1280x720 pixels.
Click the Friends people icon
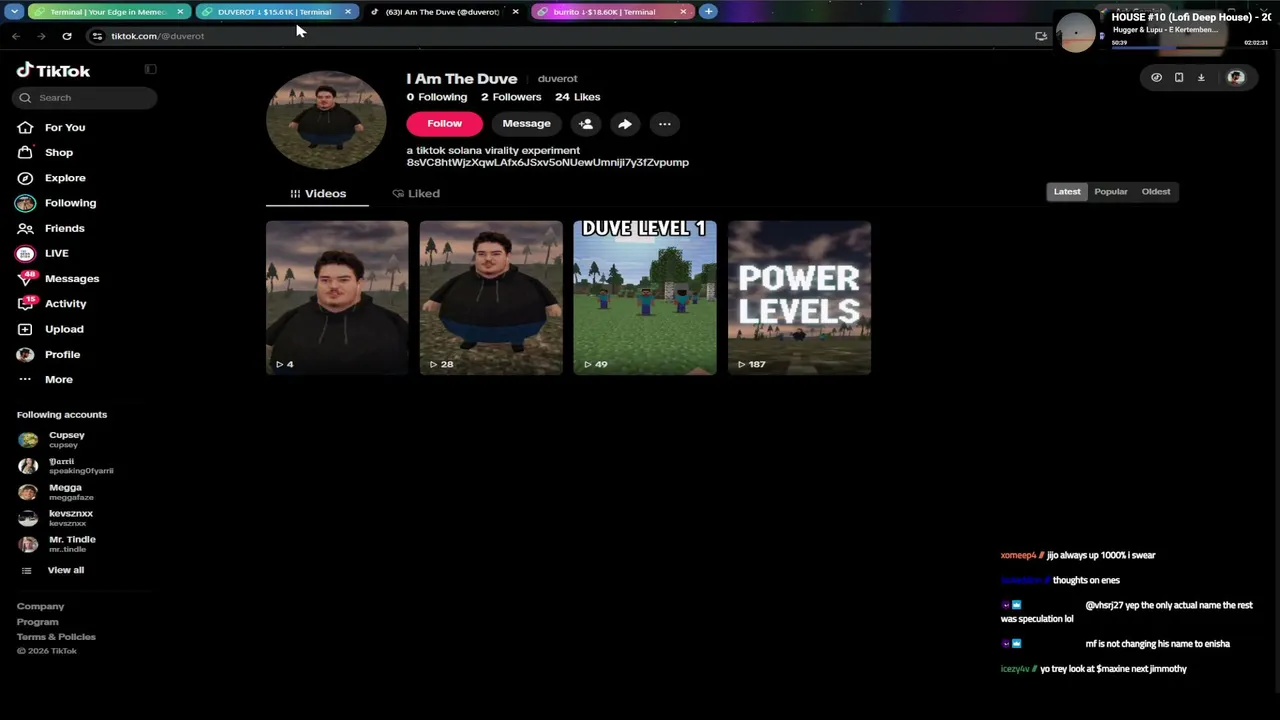tap(25, 228)
